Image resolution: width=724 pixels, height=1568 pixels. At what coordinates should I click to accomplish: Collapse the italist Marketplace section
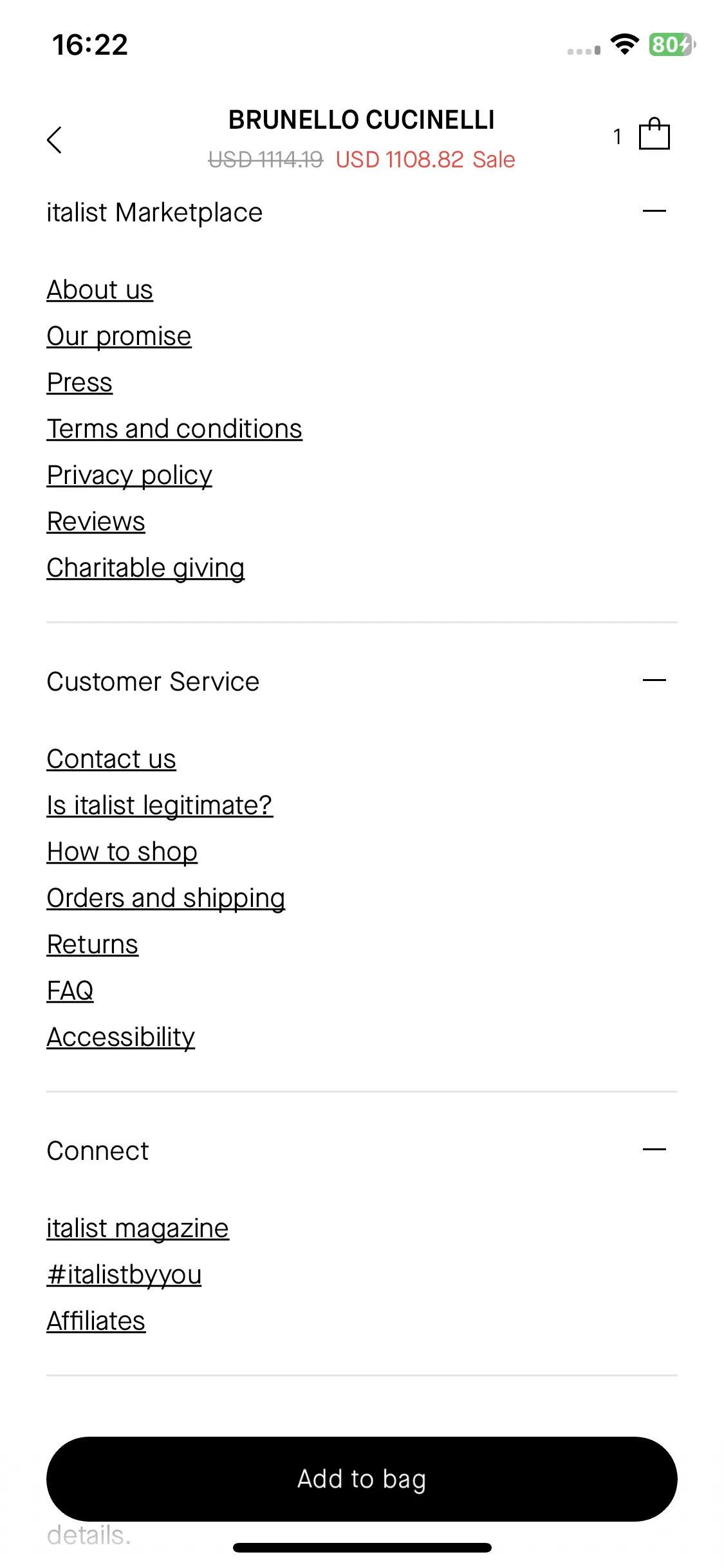click(654, 211)
